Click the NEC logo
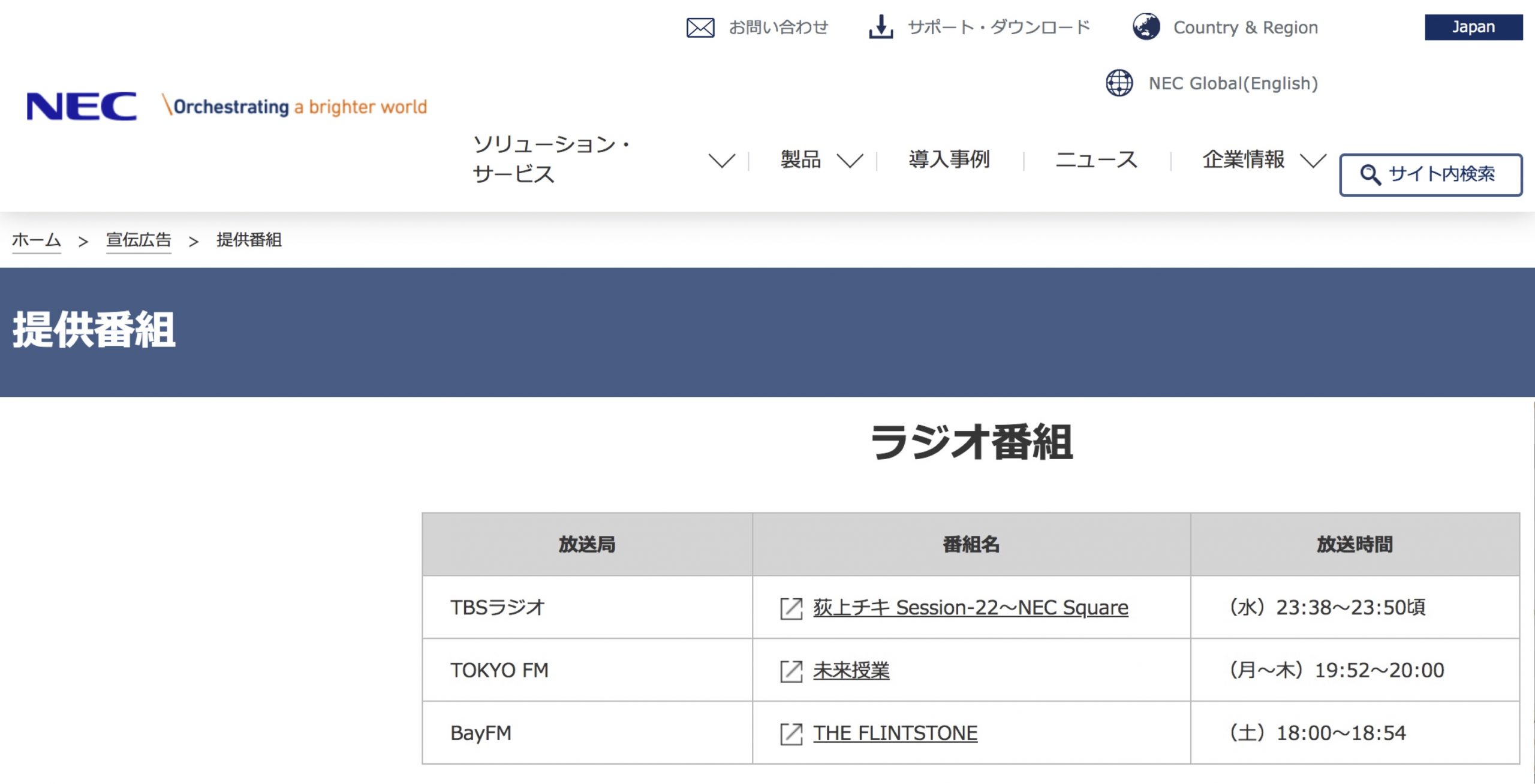Screen dimensions: 1535x784 (82, 107)
